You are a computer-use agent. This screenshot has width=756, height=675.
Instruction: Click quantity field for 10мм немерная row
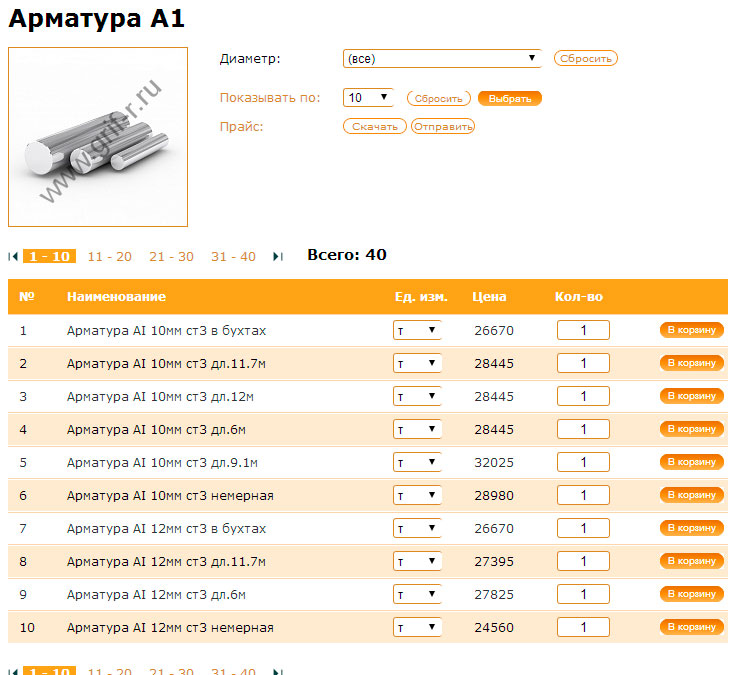click(x=583, y=495)
